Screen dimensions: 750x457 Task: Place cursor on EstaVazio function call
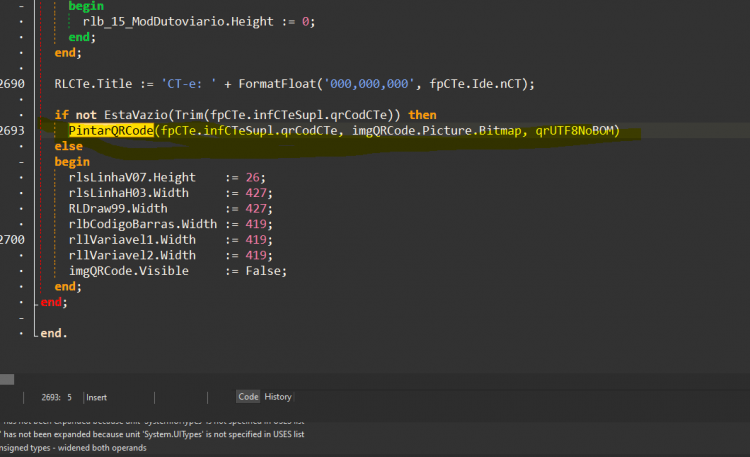pyautogui.click(x=136, y=115)
